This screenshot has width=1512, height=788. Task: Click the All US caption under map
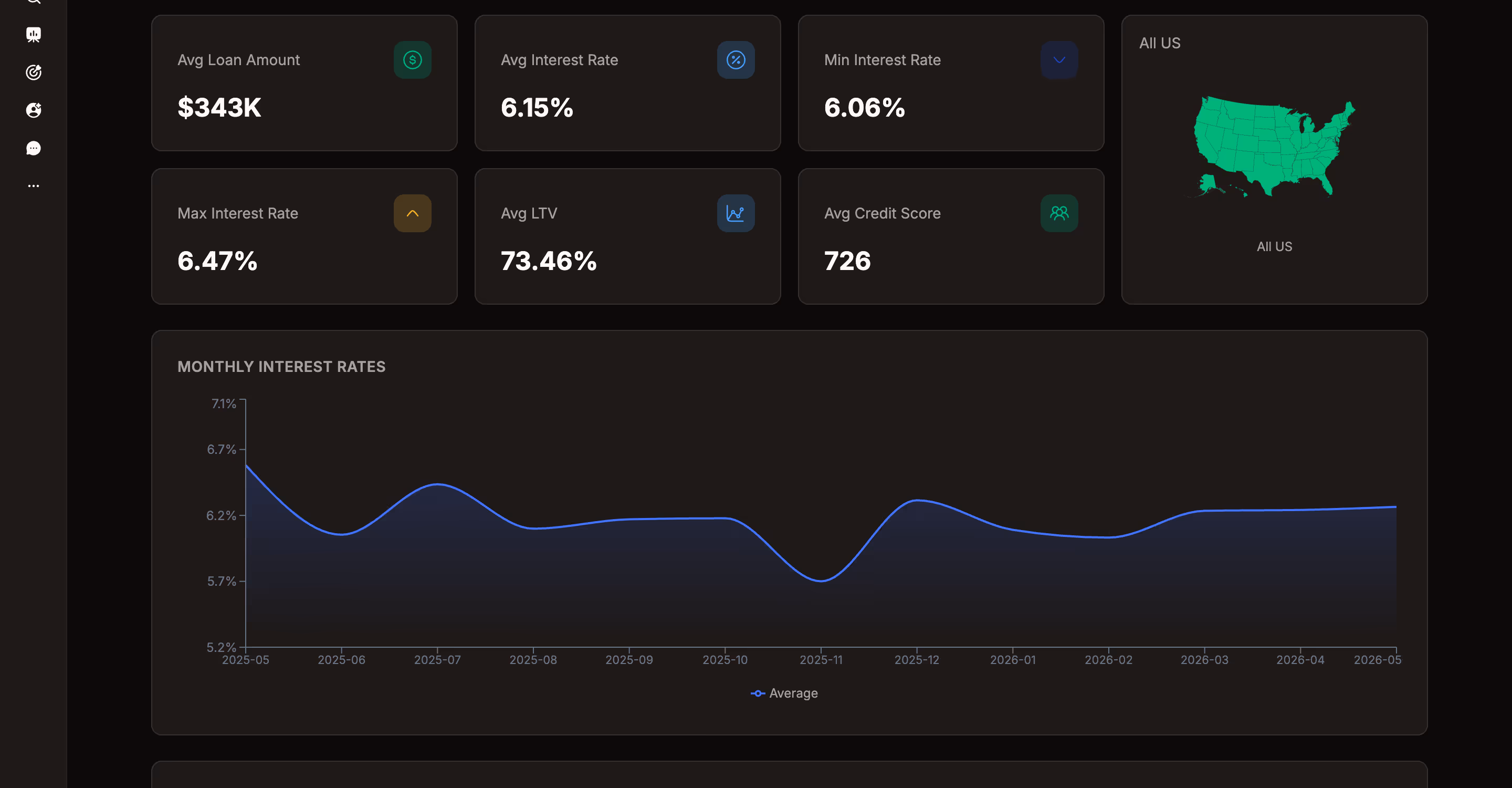pyautogui.click(x=1274, y=246)
